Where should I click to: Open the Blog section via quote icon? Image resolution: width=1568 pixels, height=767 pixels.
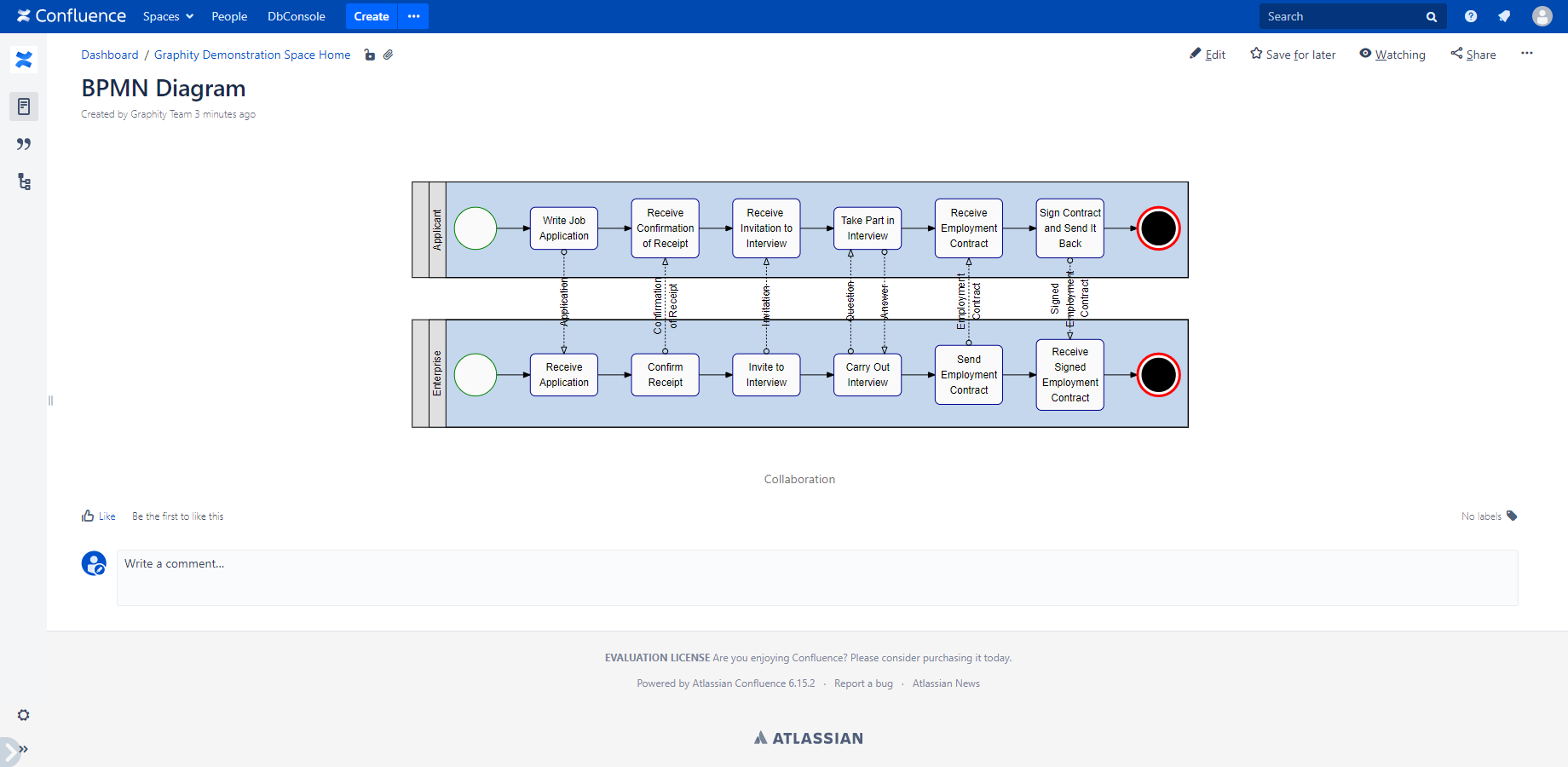(24, 144)
